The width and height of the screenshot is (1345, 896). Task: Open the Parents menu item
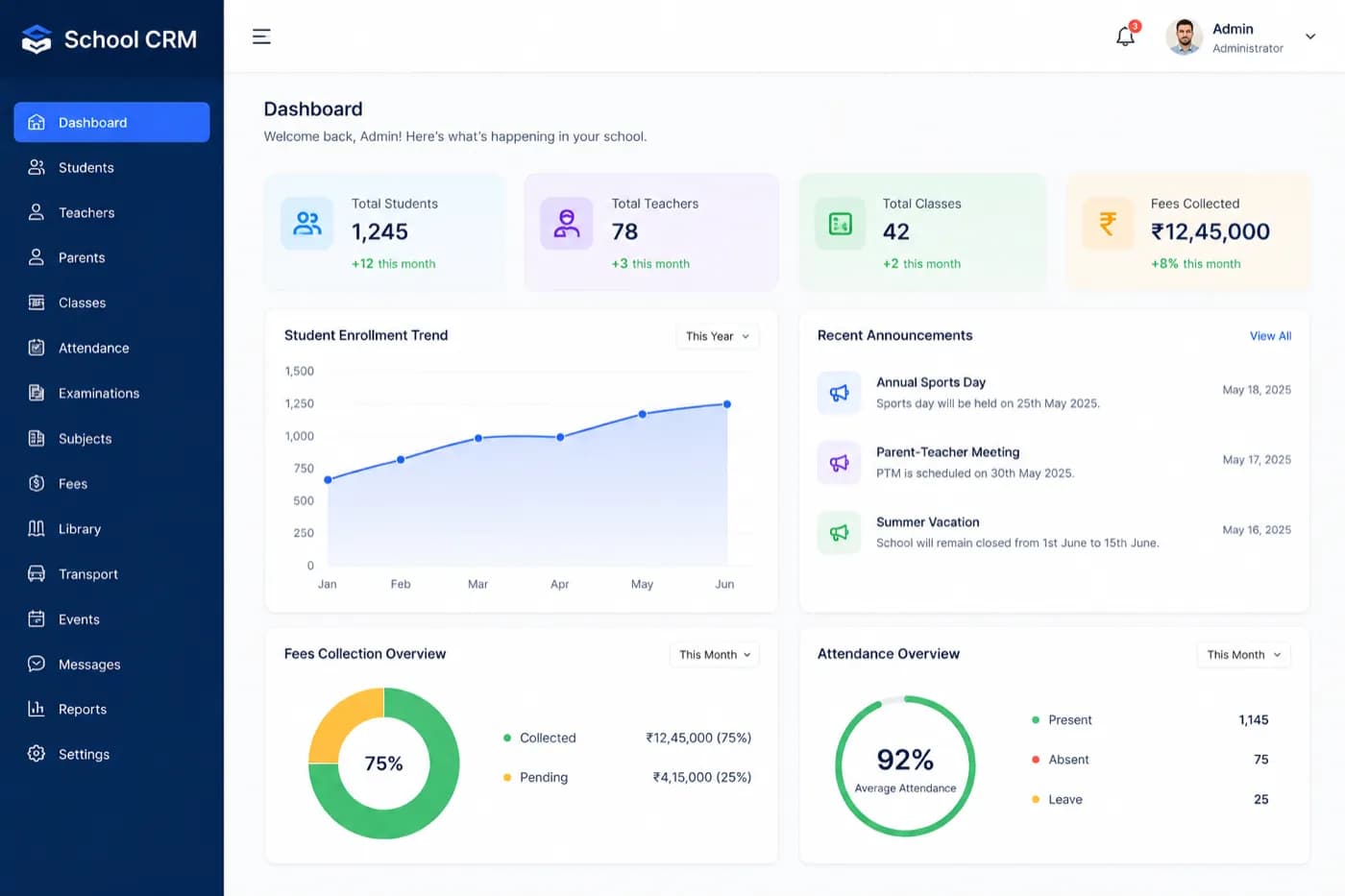pyautogui.click(x=111, y=257)
